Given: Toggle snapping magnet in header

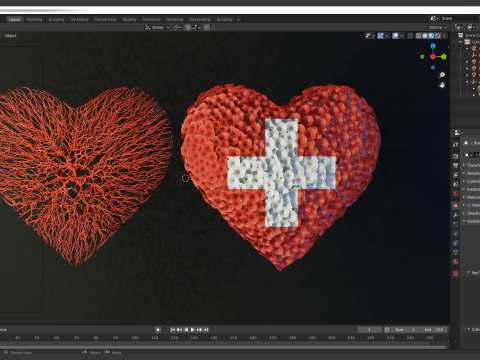Looking at the screenshot, I should tap(188, 27).
